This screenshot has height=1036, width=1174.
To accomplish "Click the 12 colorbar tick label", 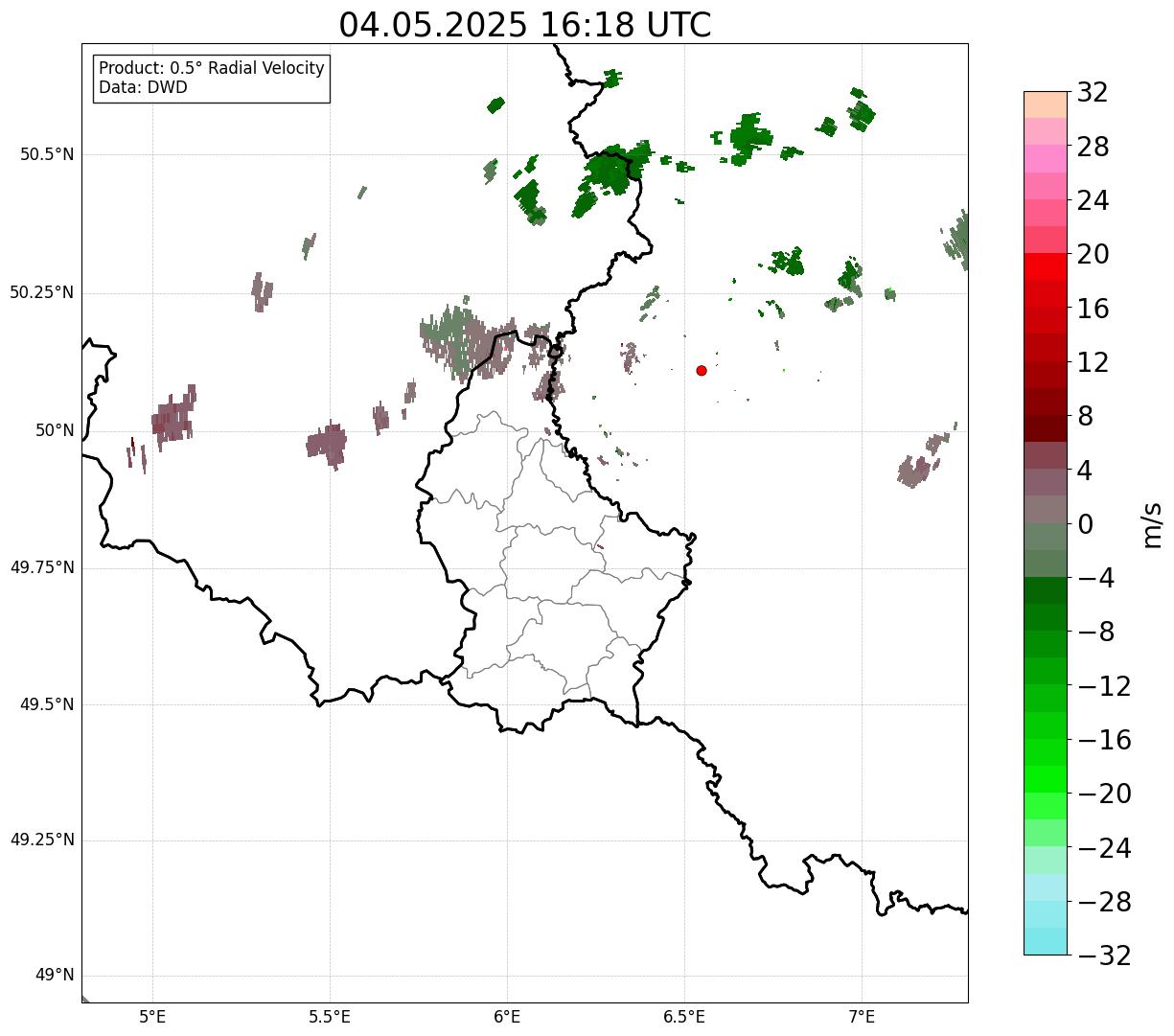I will point(1093,362).
